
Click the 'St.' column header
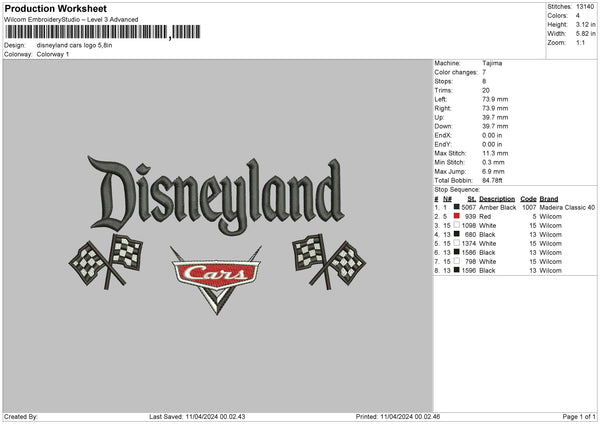[471, 199]
